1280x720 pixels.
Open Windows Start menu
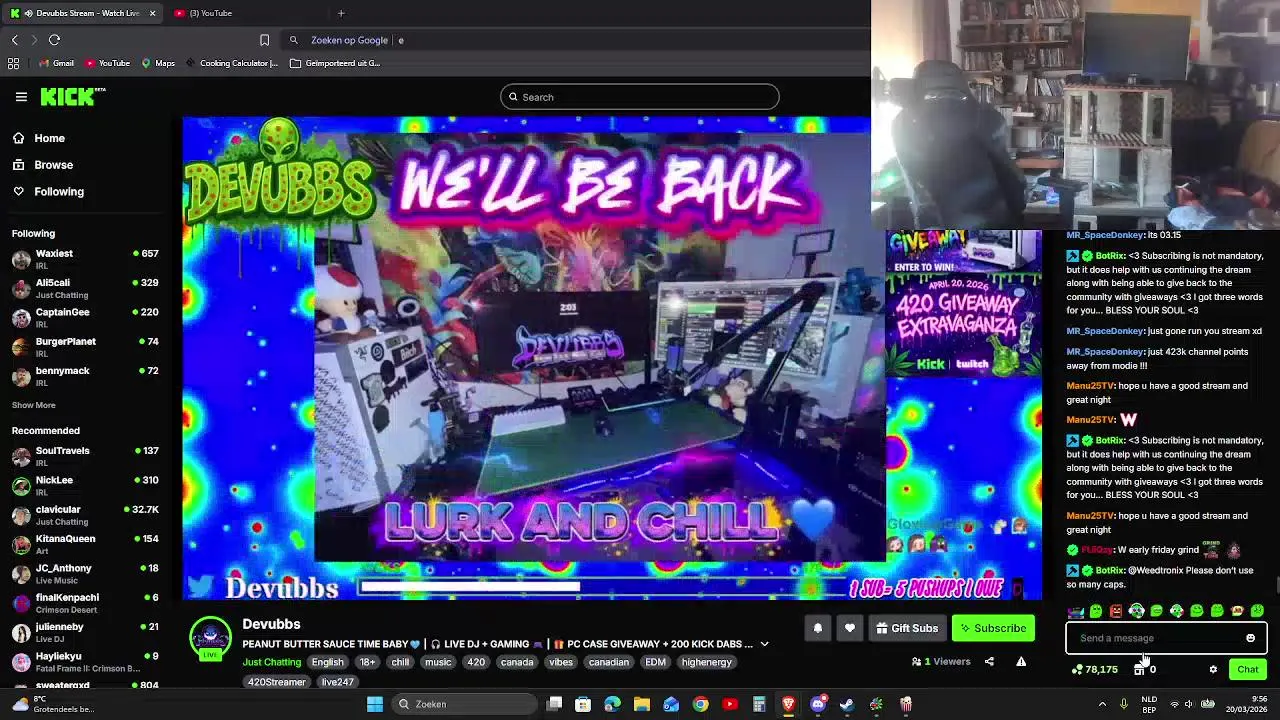click(x=375, y=704)
